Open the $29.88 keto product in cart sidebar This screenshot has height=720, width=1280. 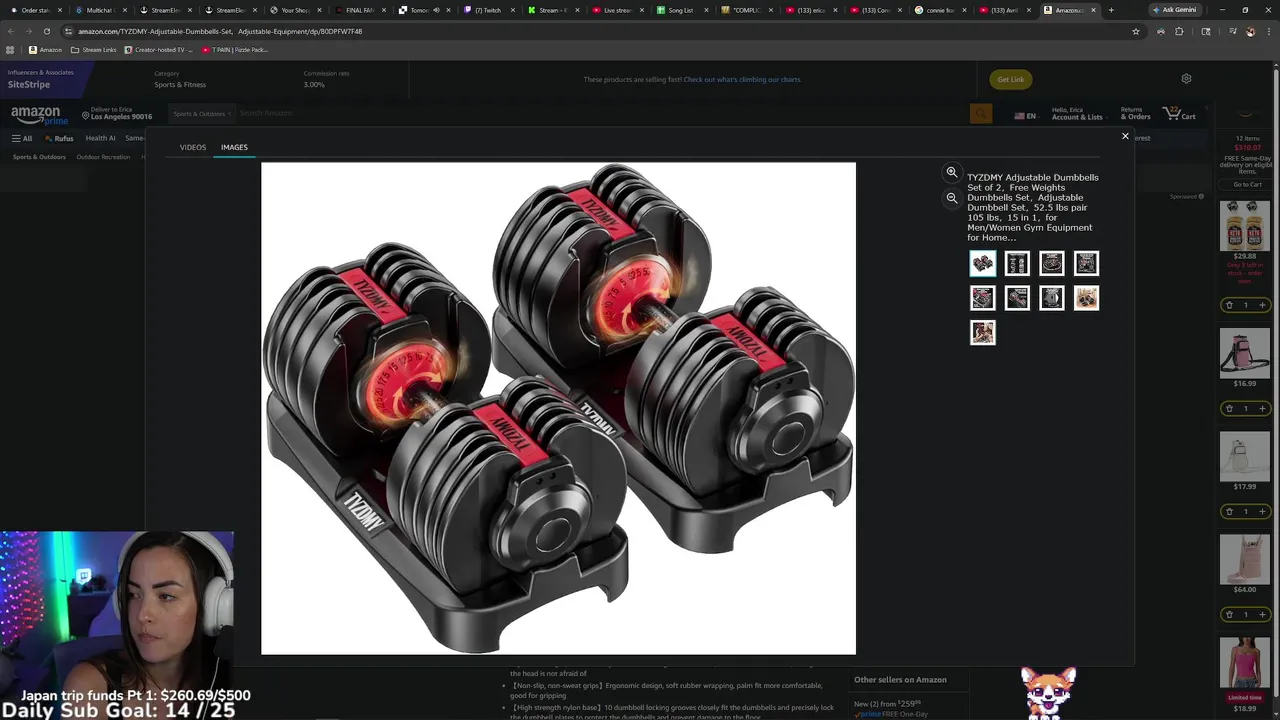[x=1244, y=225]
